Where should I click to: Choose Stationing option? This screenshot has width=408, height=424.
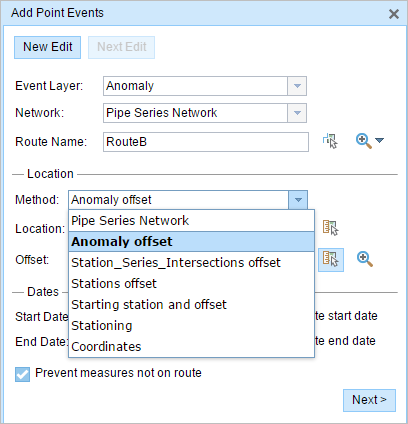pyautogui.click(x=191, y=326)
